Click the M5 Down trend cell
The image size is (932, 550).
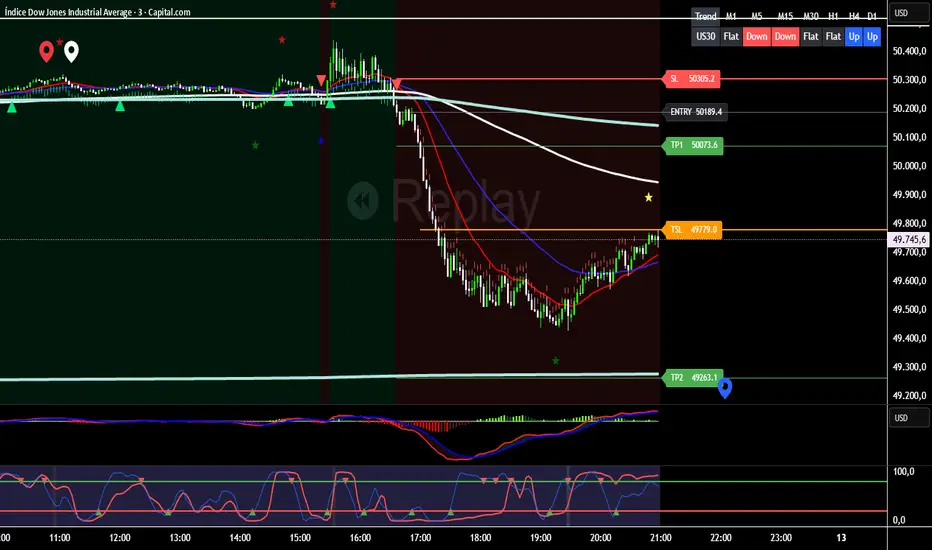[756, 36]
